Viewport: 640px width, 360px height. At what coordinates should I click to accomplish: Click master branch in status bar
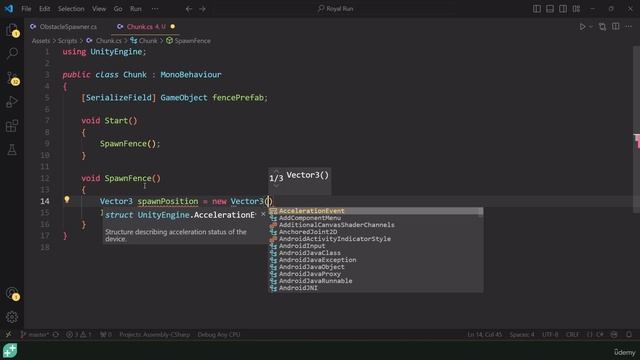(x=35, y=334)
